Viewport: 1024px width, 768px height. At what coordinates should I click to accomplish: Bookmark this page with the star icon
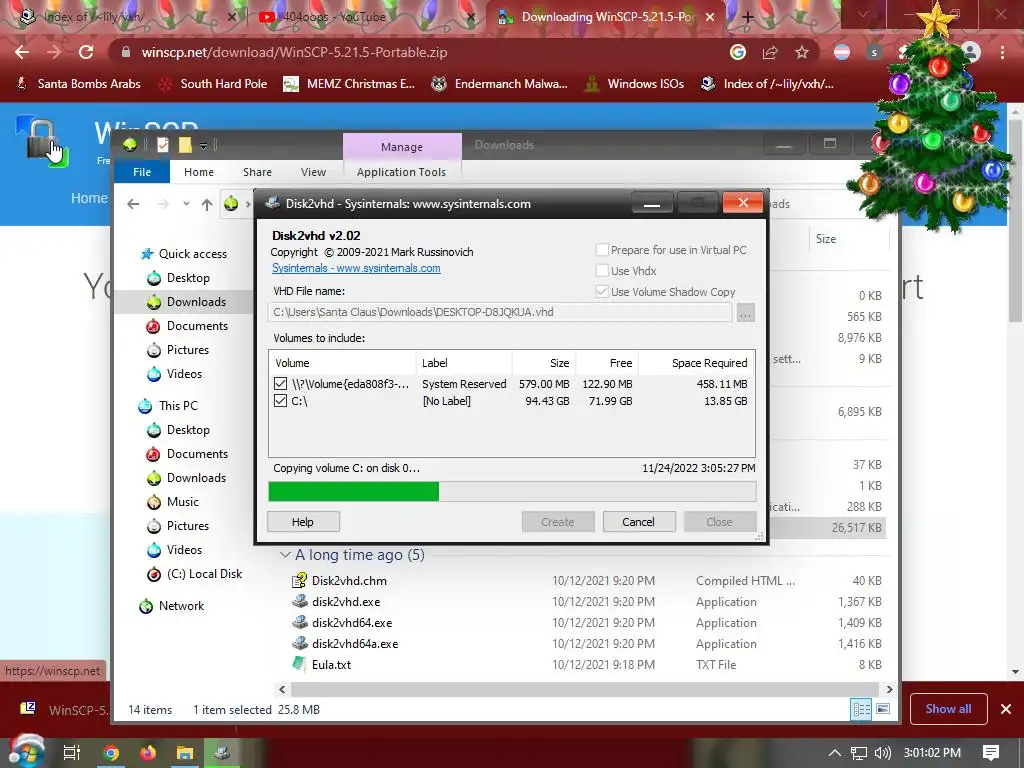point(802,52)
